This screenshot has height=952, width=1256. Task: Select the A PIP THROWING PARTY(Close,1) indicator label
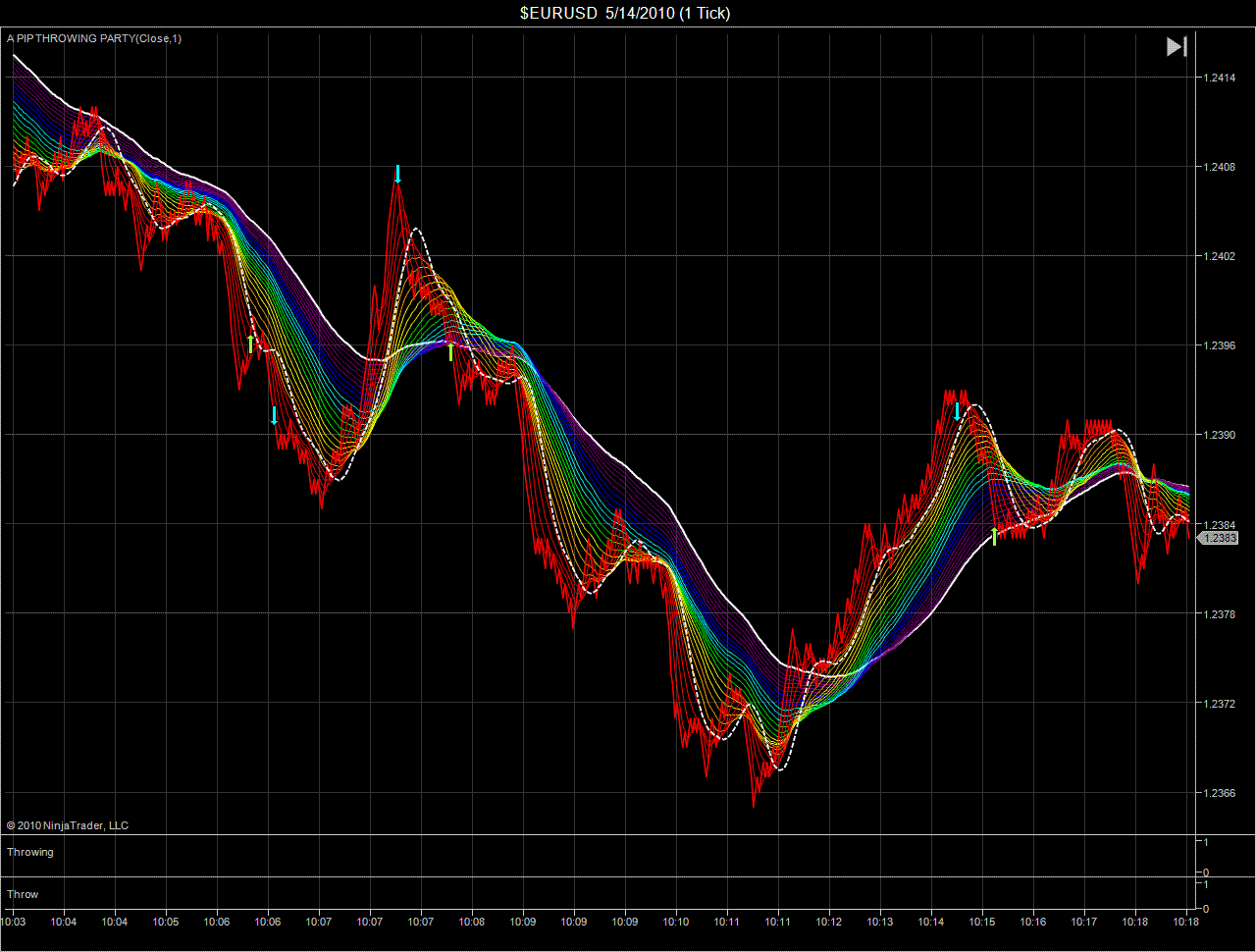coord(94,38)
